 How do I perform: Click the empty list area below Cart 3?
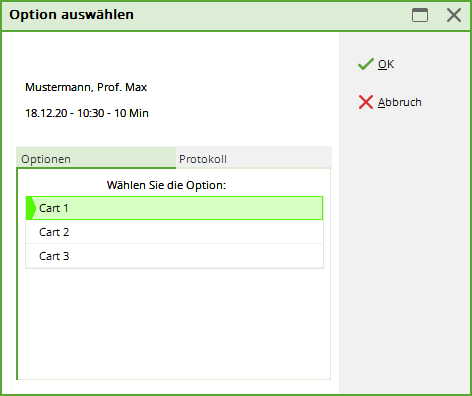coord(174,323)
